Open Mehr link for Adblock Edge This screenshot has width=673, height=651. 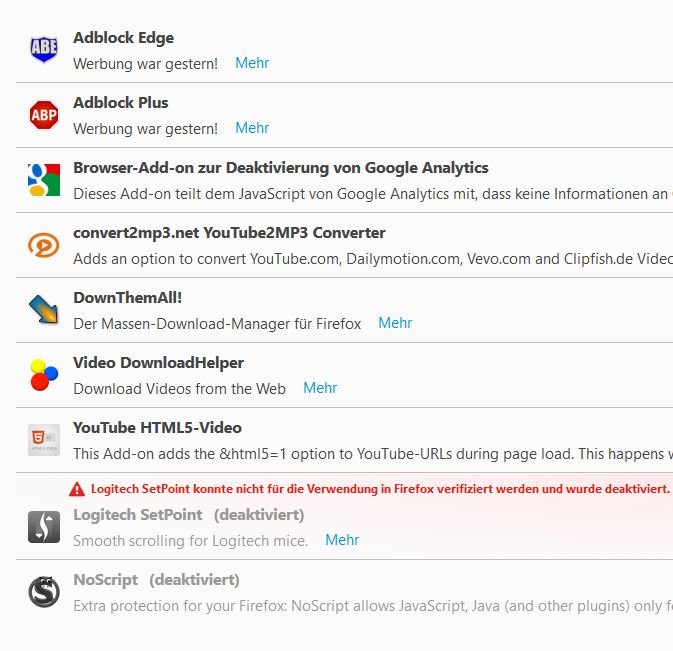coord(252,63)
